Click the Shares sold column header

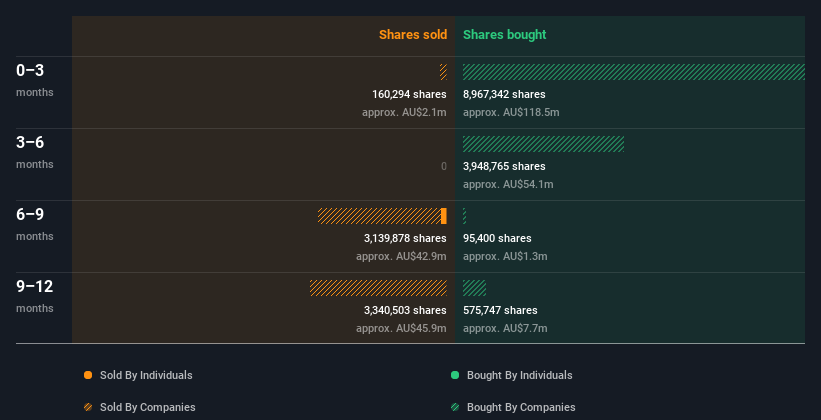[413, 35]
